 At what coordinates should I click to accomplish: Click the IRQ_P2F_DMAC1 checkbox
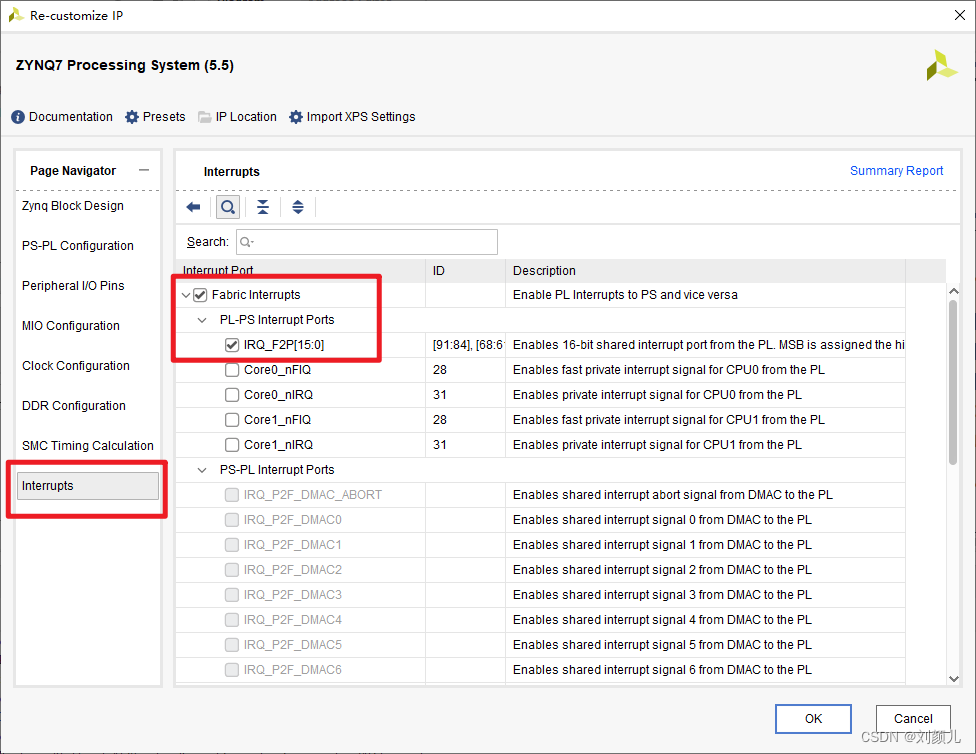point(232,545)
